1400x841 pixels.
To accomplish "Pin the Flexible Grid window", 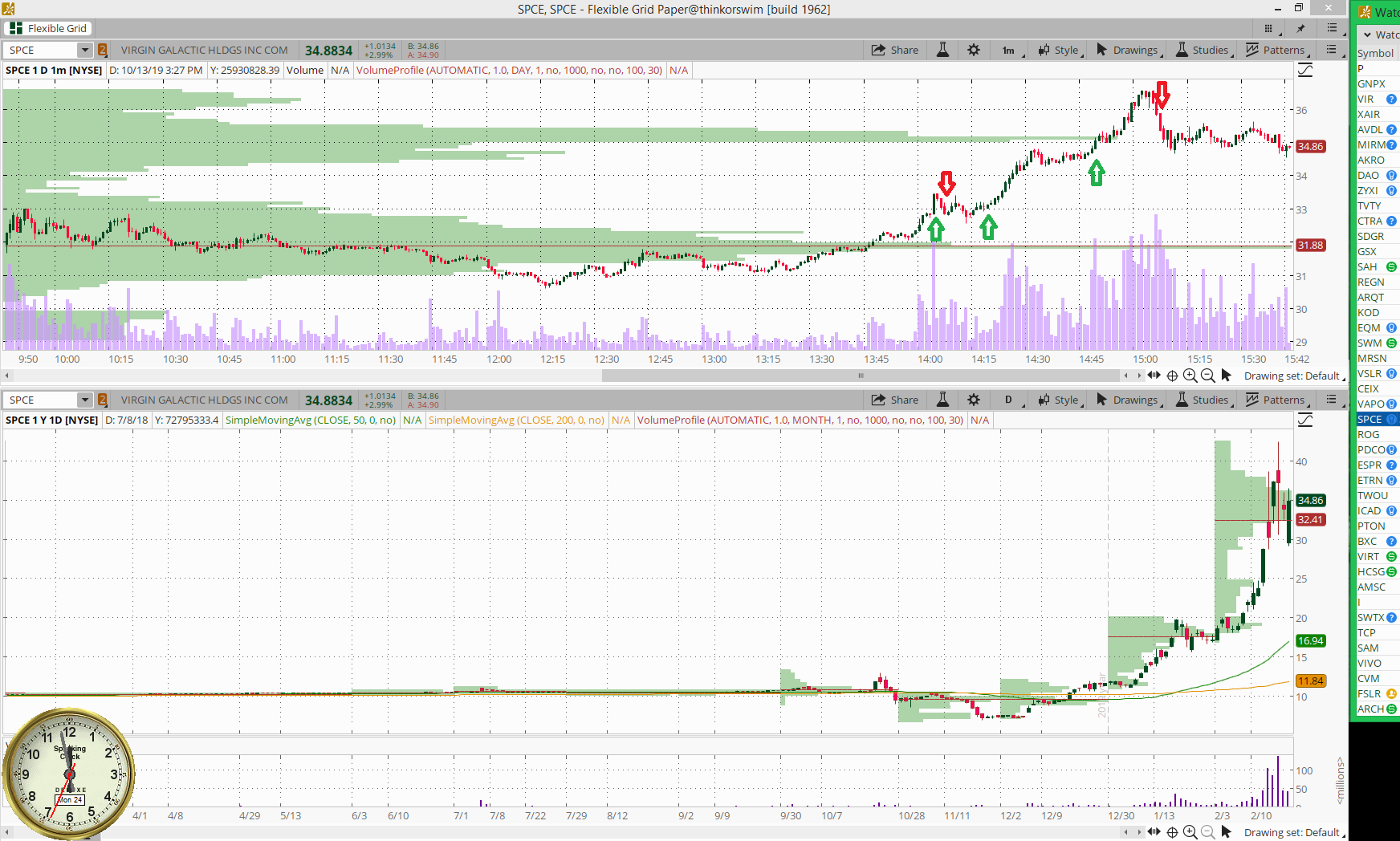I will [1300, 28].
